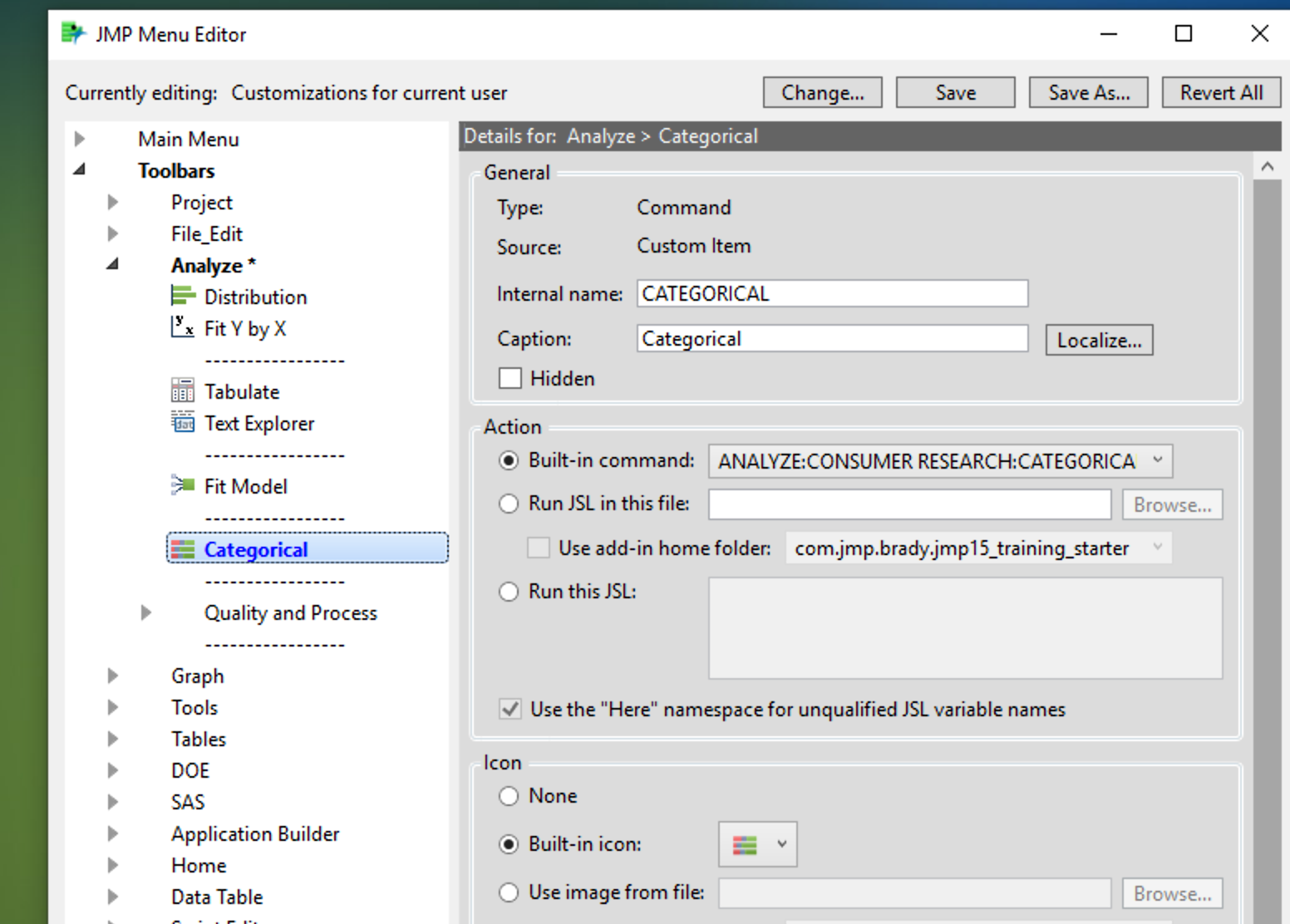Enable the Use add-in home folder checkbox
This screenshot has width=1290, height=924.
coord(539,548)
